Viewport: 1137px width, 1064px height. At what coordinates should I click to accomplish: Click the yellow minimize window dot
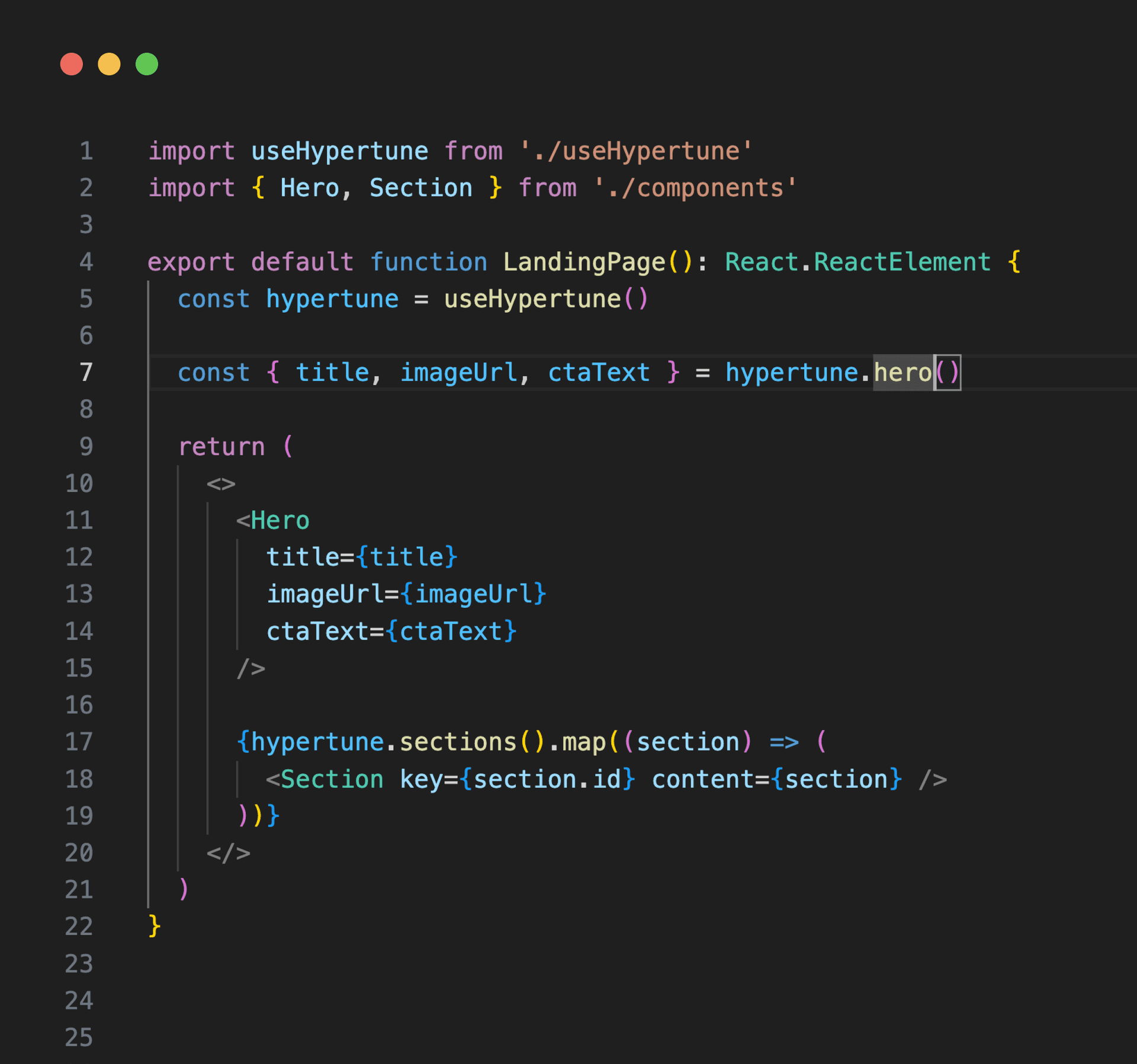tap(109, 64)
